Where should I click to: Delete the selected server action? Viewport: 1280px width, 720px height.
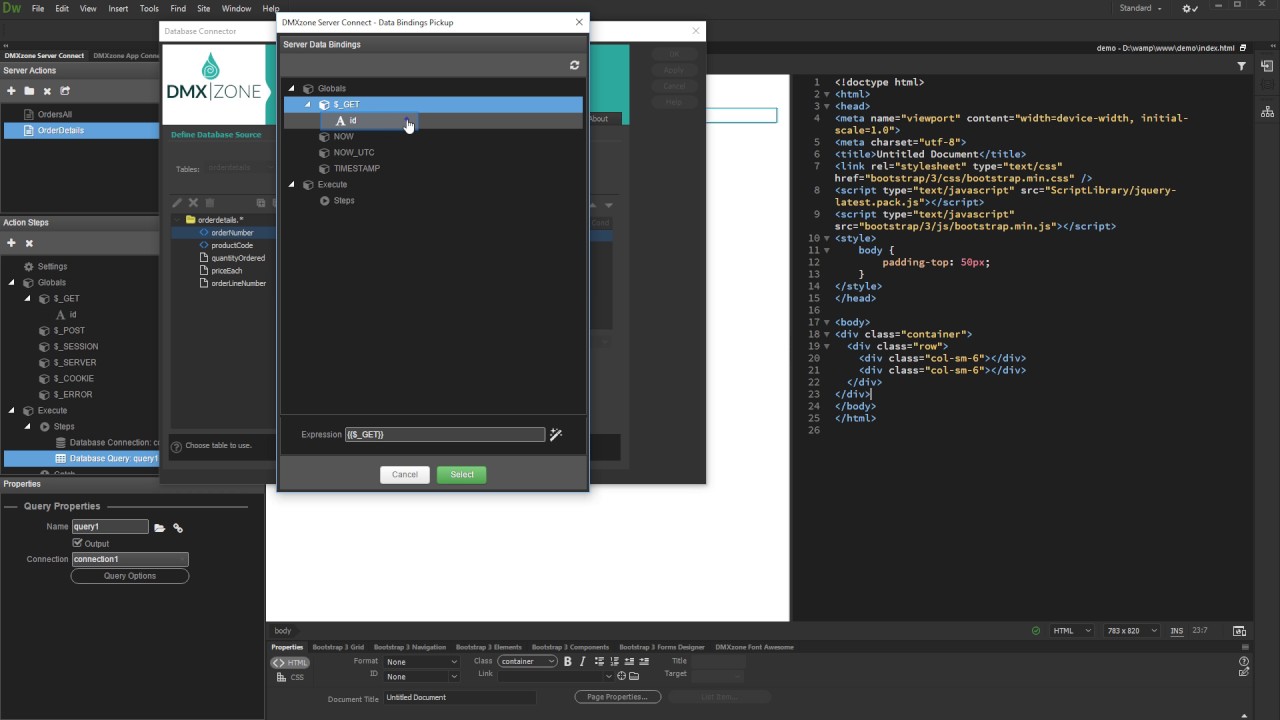pyautogui.click(x=47, y=91)
